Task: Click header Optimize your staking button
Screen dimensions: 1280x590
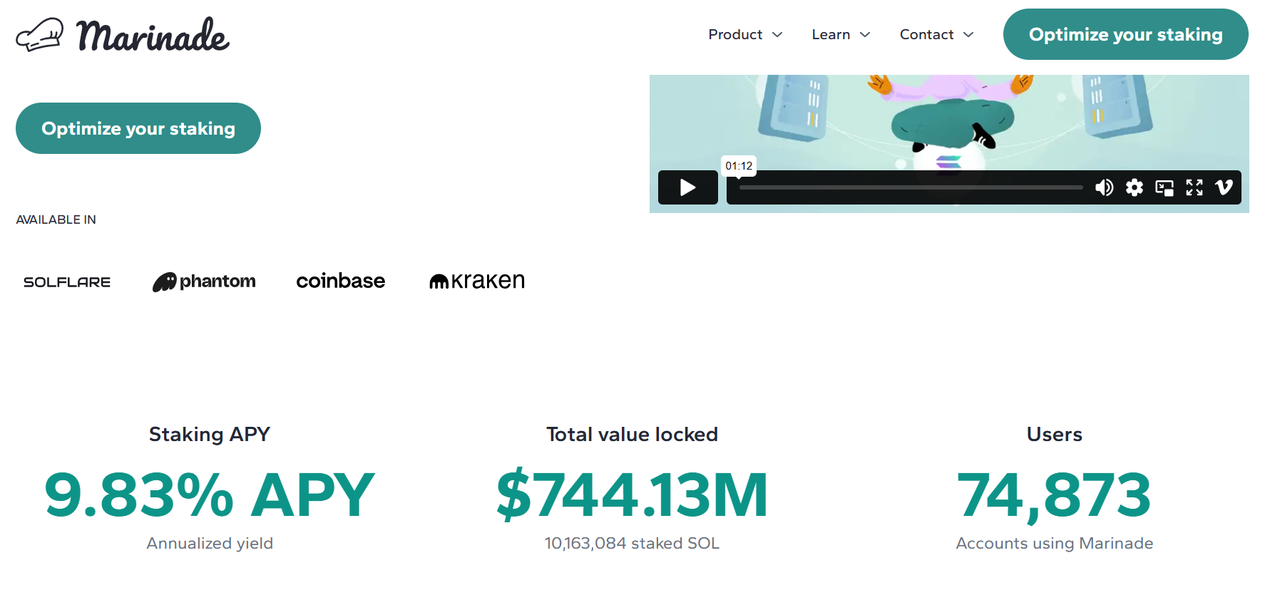Action: (x=1125, y=35)
